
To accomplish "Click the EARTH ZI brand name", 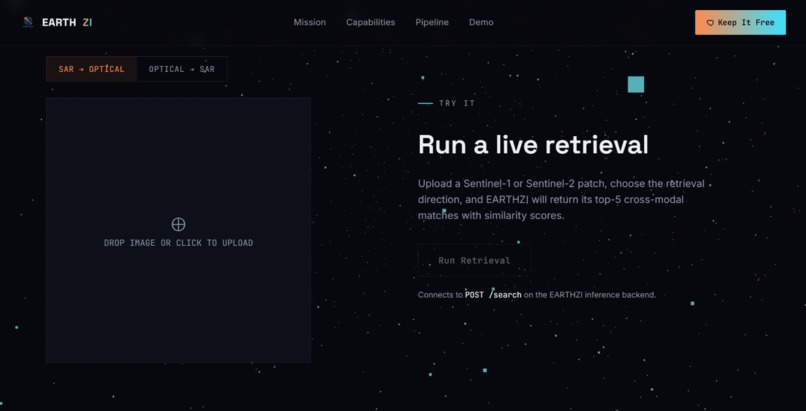I will (x=67, y=23).
